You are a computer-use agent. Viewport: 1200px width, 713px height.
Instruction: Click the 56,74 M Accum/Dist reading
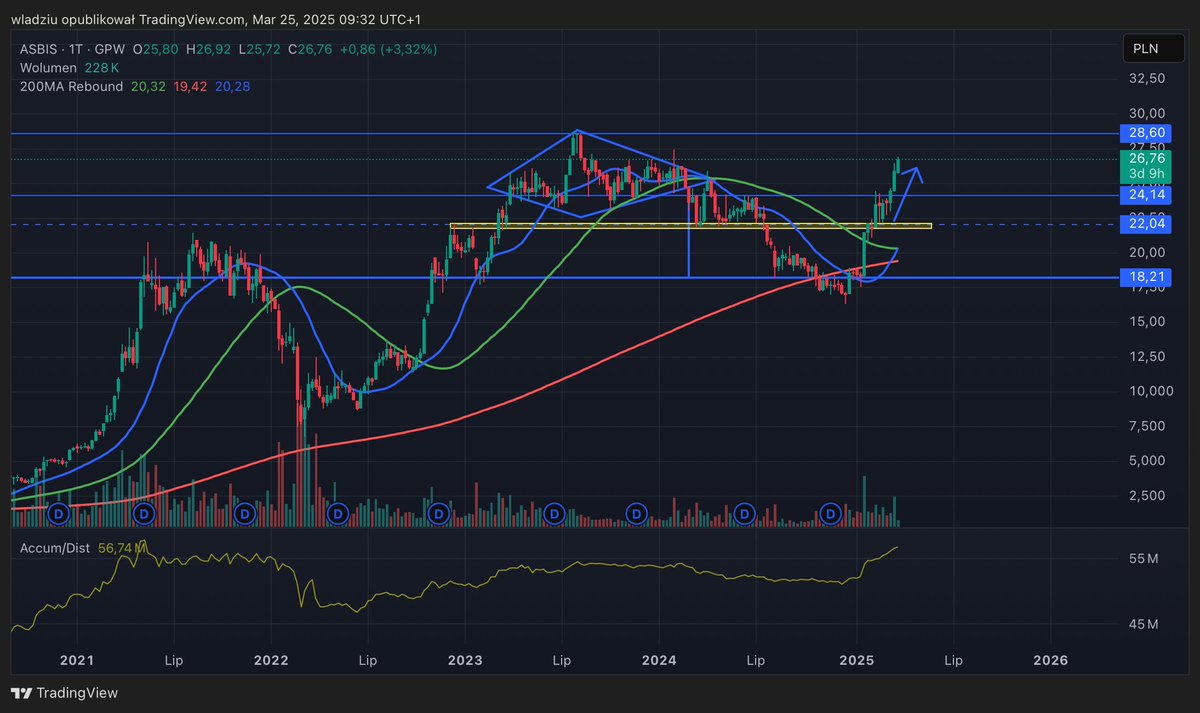click(x=123, y=548)
